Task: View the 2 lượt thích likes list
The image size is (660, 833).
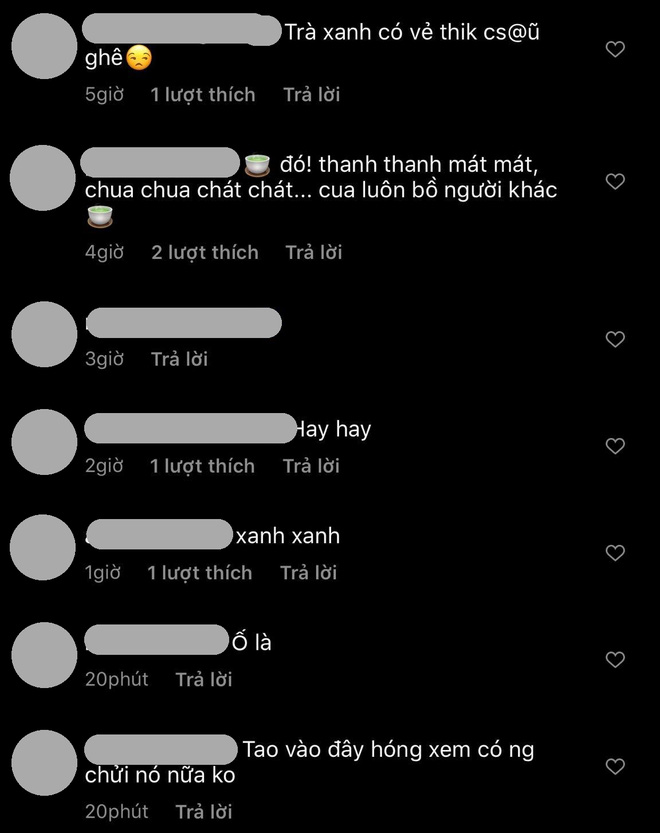Action: tap(205, 252)
